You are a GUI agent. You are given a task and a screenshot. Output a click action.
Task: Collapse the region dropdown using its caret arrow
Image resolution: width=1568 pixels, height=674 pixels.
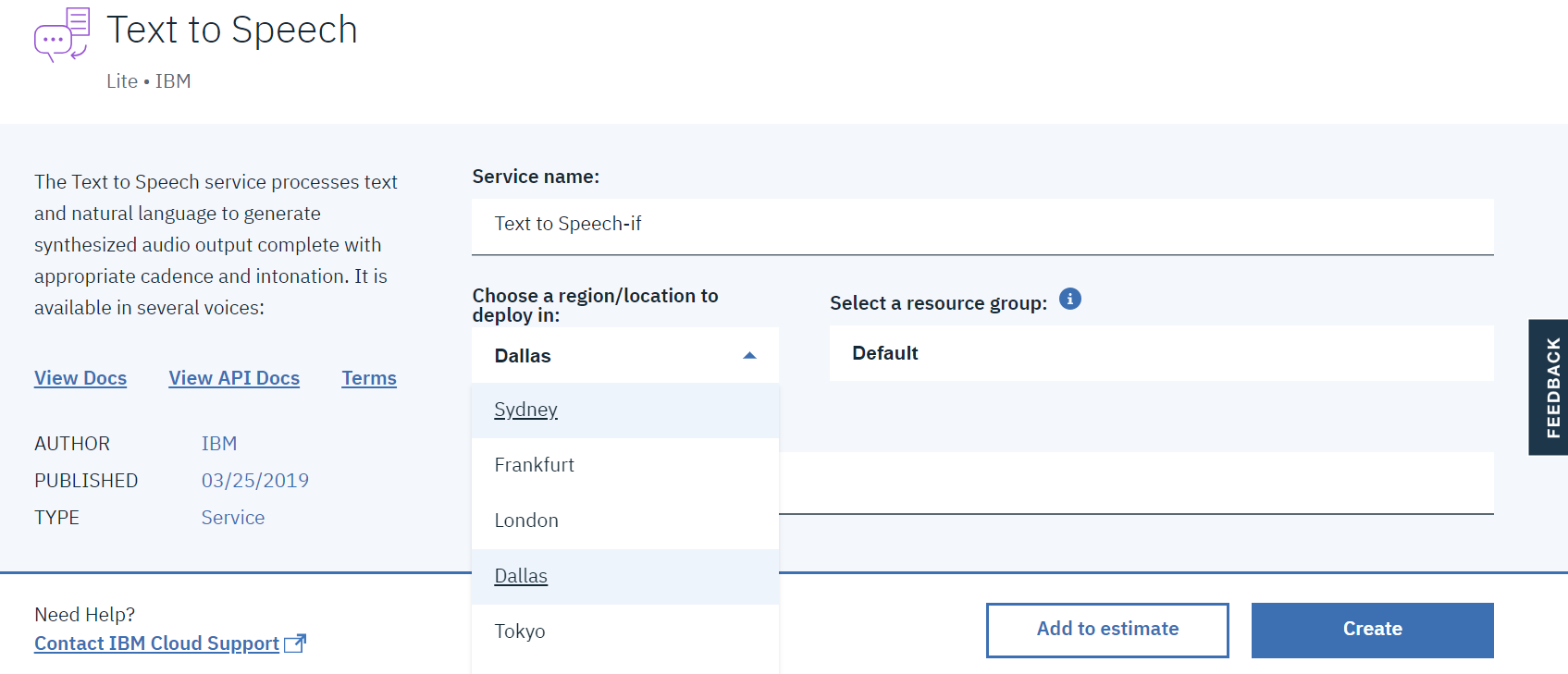749,356
